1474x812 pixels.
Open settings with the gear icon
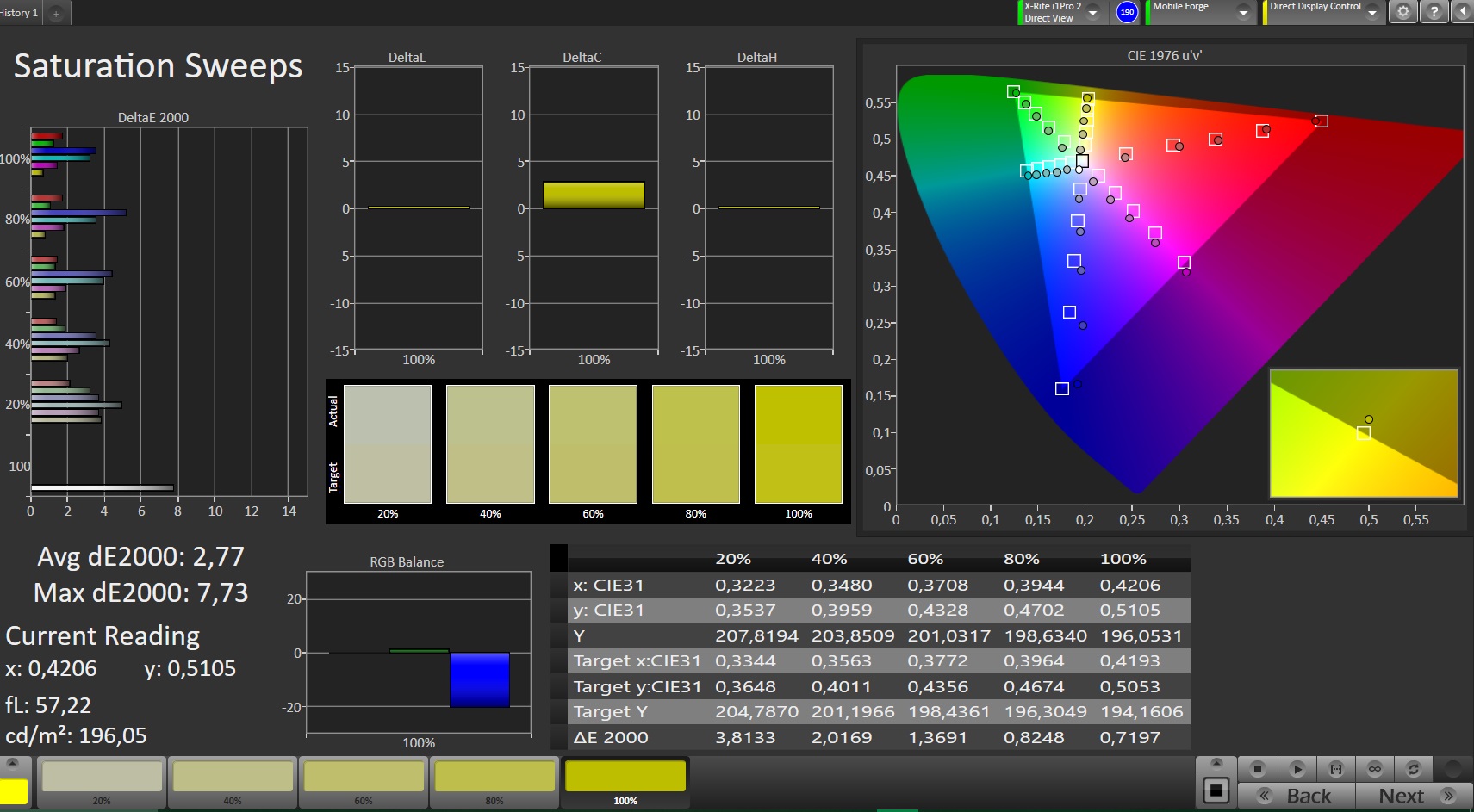coord(1403,12)
